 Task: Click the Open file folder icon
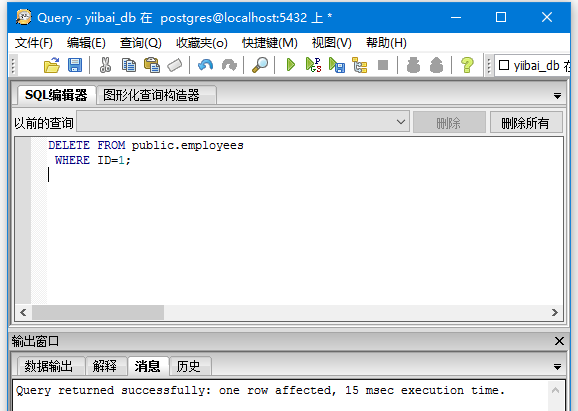[x=52, y=65]
